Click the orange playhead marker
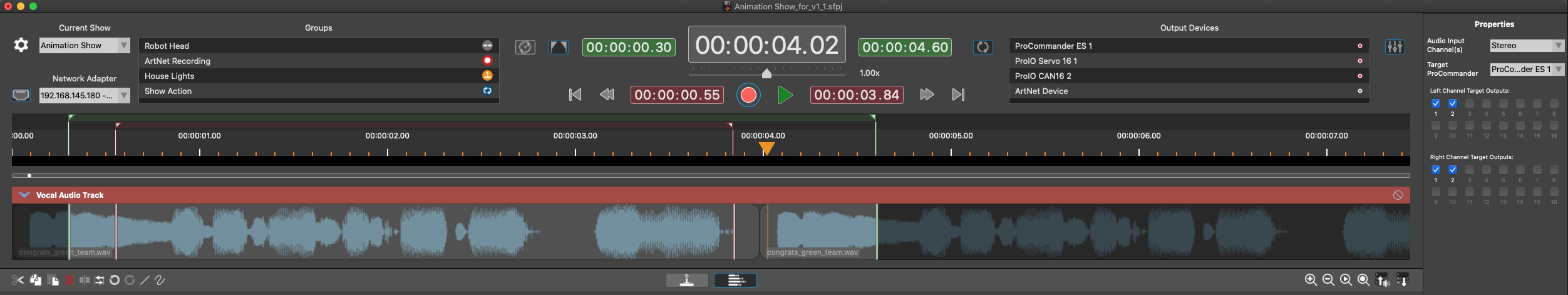 766,148
